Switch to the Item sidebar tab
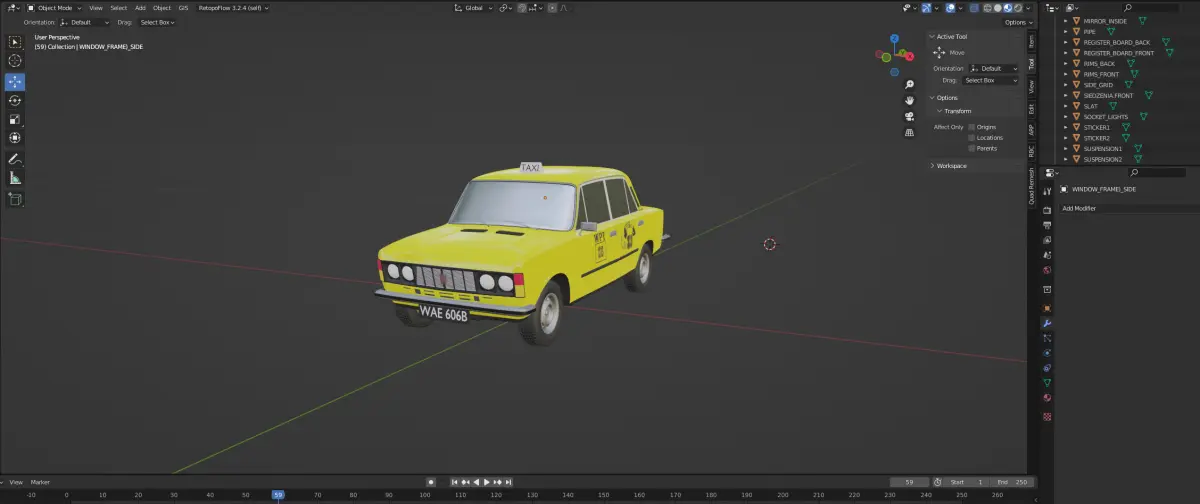 (x=1031, y=39)
